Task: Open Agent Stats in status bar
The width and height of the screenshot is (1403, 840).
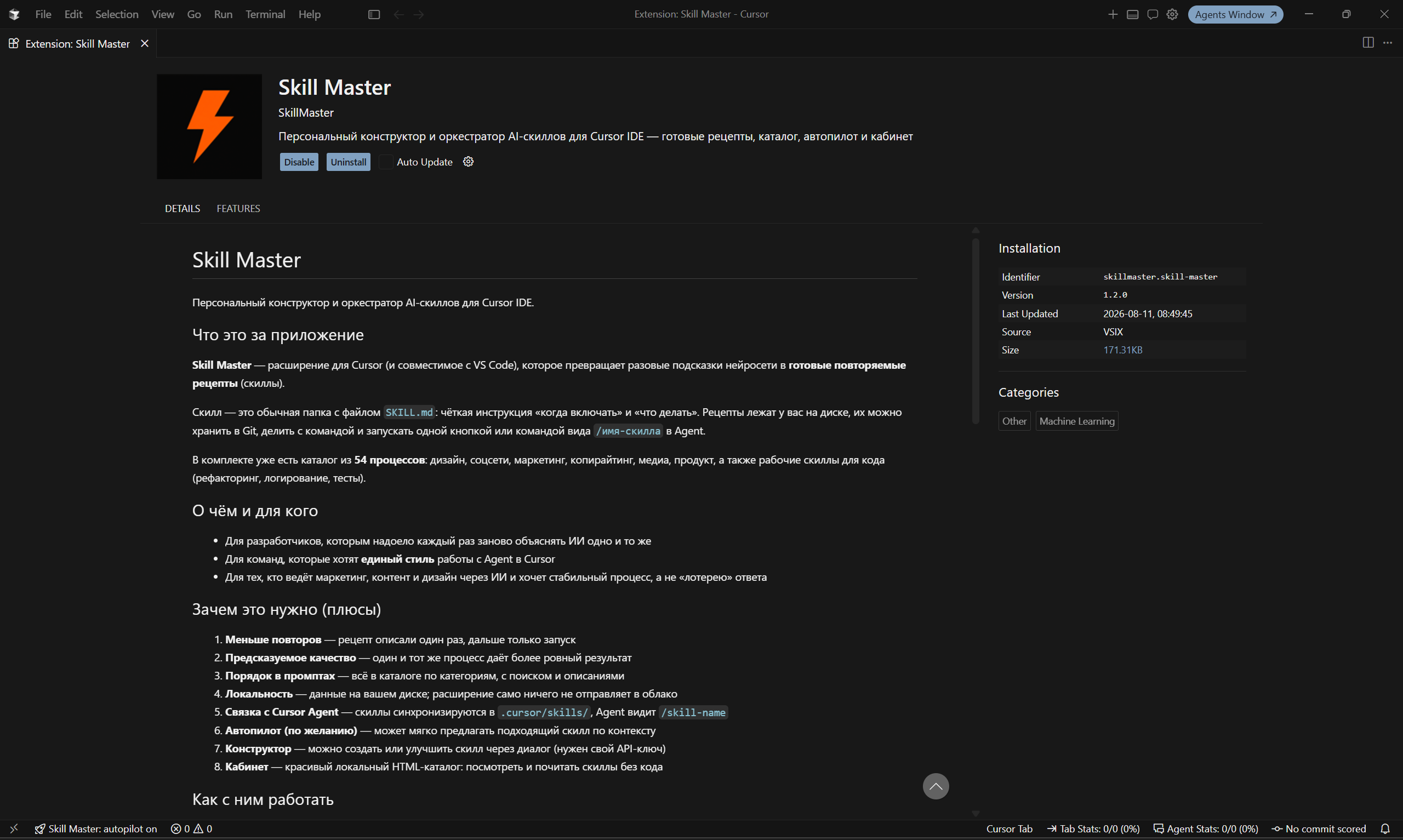Action: pyautogui.click(x=1206, y=828)
